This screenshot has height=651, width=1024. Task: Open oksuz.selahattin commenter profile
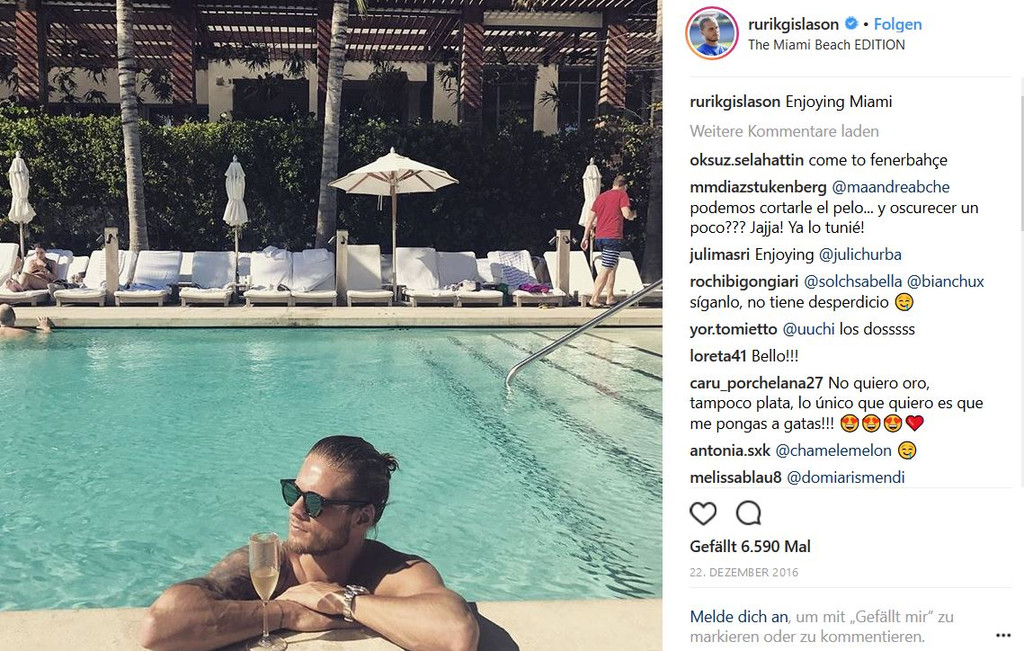pos(746,160)
